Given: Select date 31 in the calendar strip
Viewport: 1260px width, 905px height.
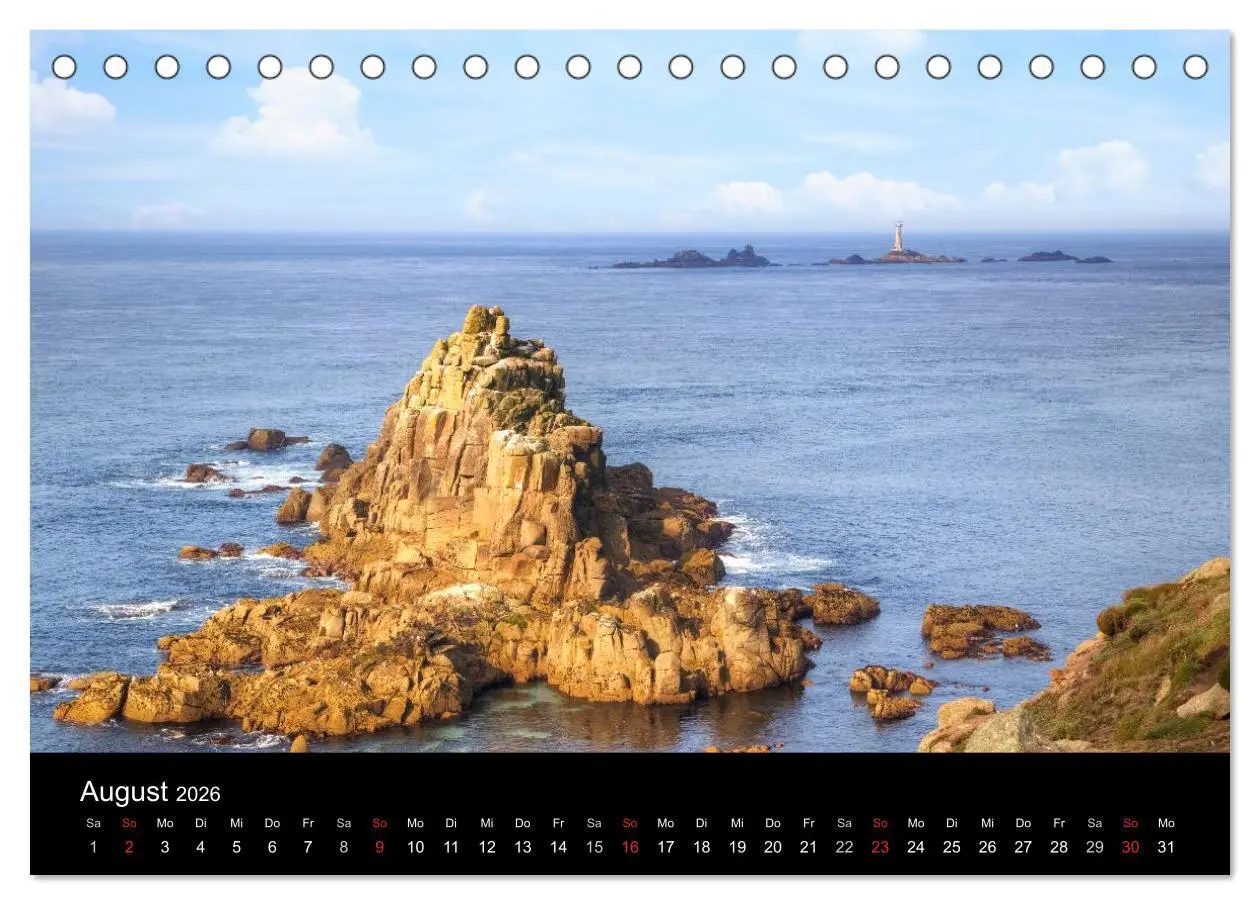Looking at the screenshot, I should [1166, 847].
